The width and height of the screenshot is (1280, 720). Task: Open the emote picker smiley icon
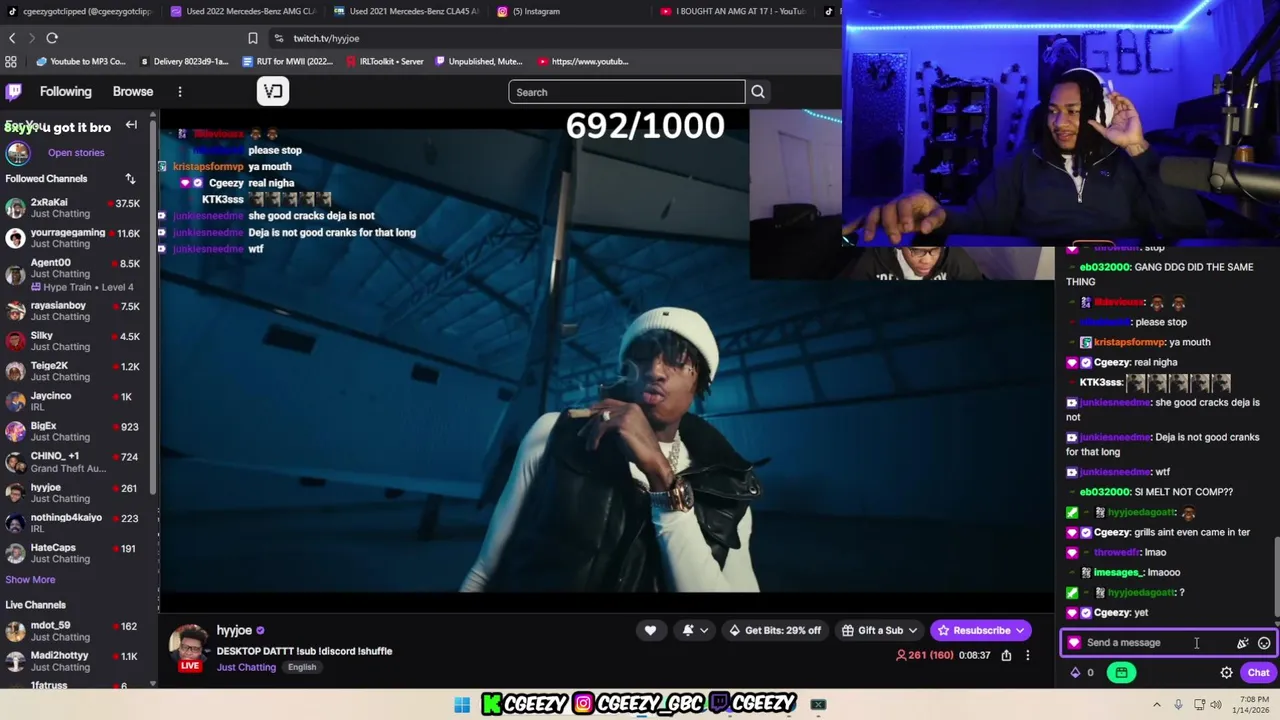1264,643
